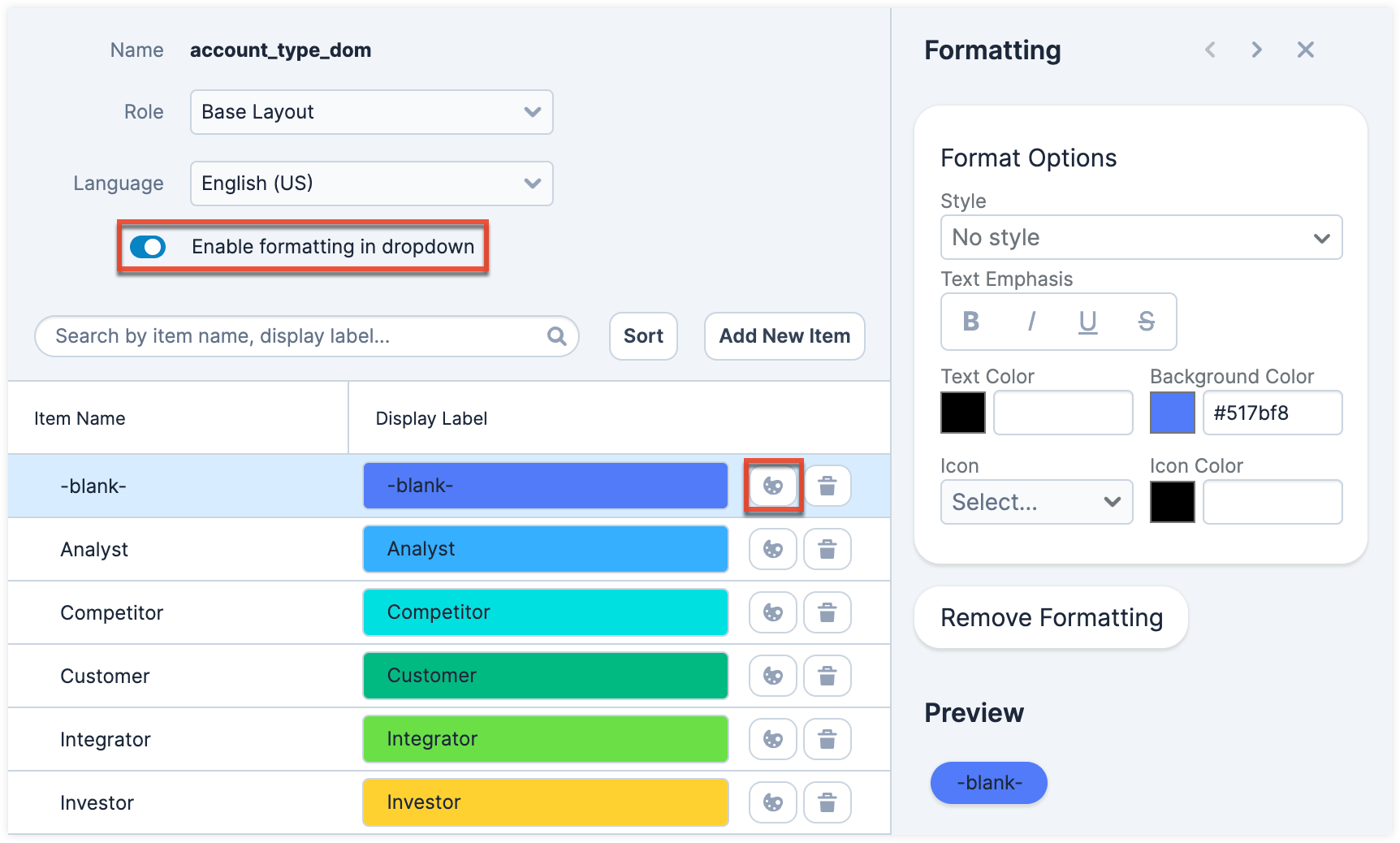Click the Add New Item button
Image resolution: width=1400 pixels, height=843 pixels.
[784, 336]
